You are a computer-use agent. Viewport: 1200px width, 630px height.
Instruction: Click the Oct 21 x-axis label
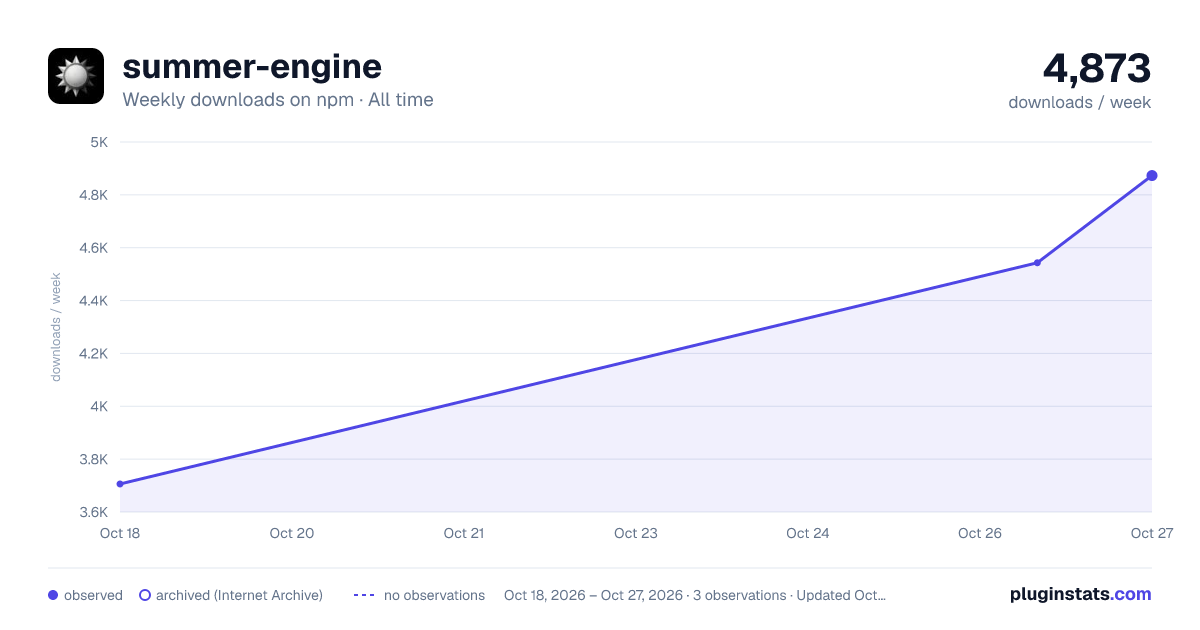[464, 533]
